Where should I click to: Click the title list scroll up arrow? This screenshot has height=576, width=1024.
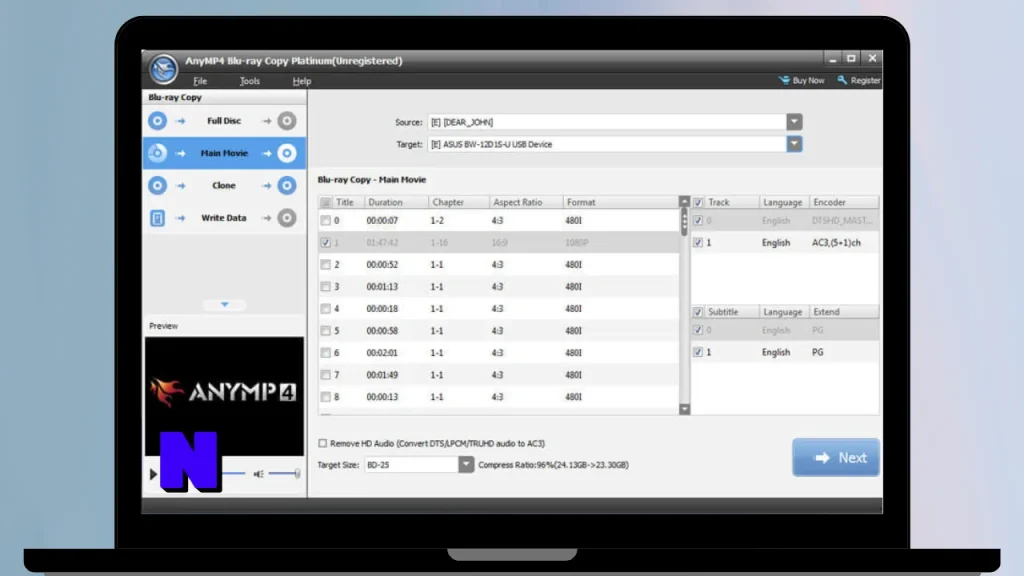tap(684, 202)
